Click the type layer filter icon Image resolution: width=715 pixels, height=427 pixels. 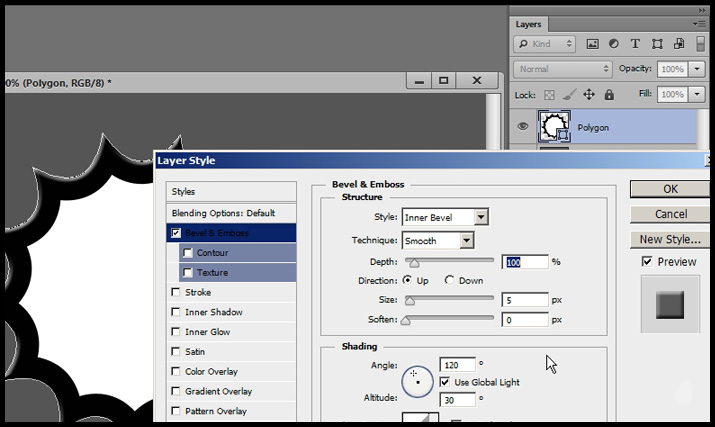click(x=636, y=44)
